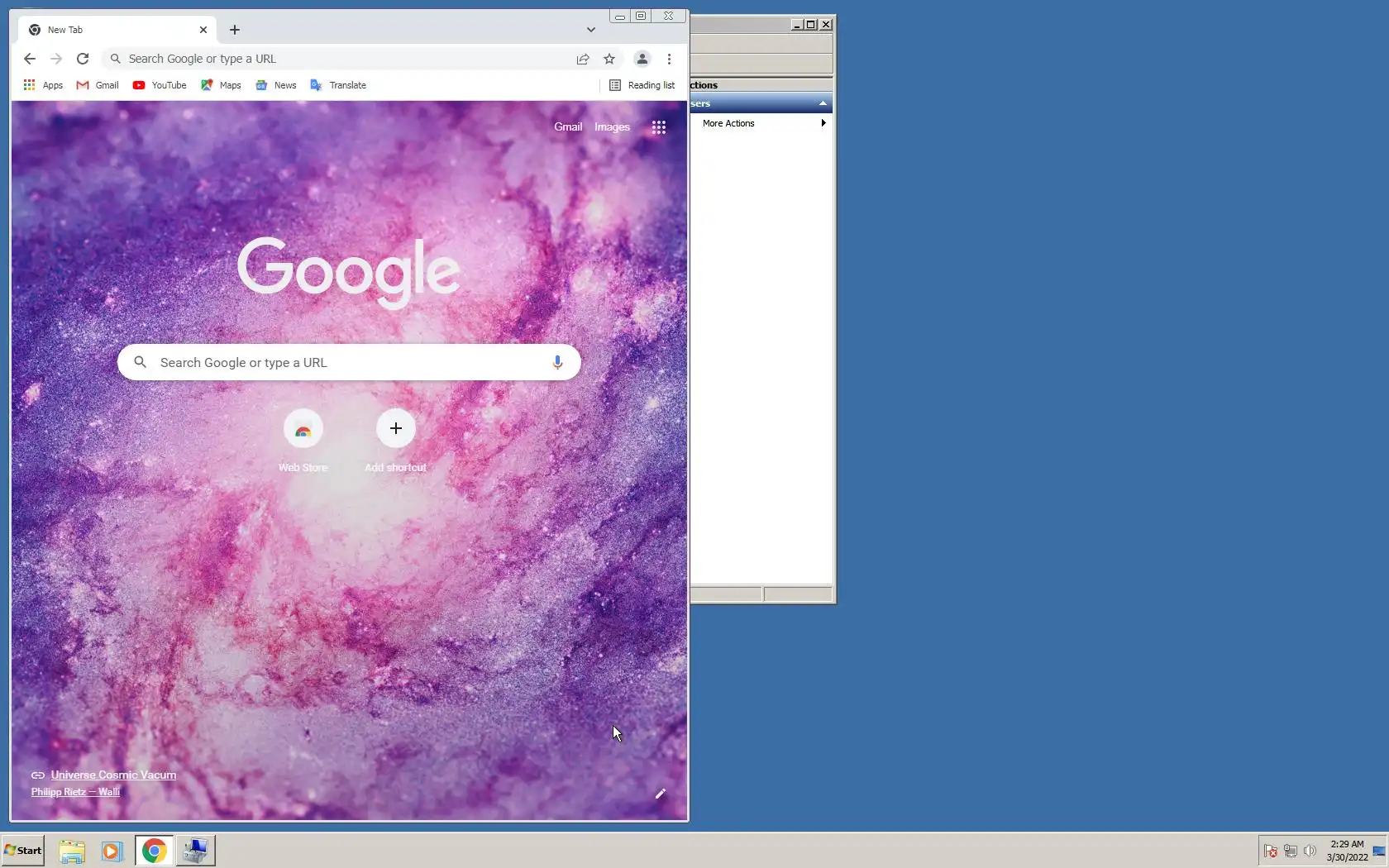Viewport: 1389px width, 868px height.
Task: Maximize the rear console window
Action: pyautogui.click(x=811, y=25)
